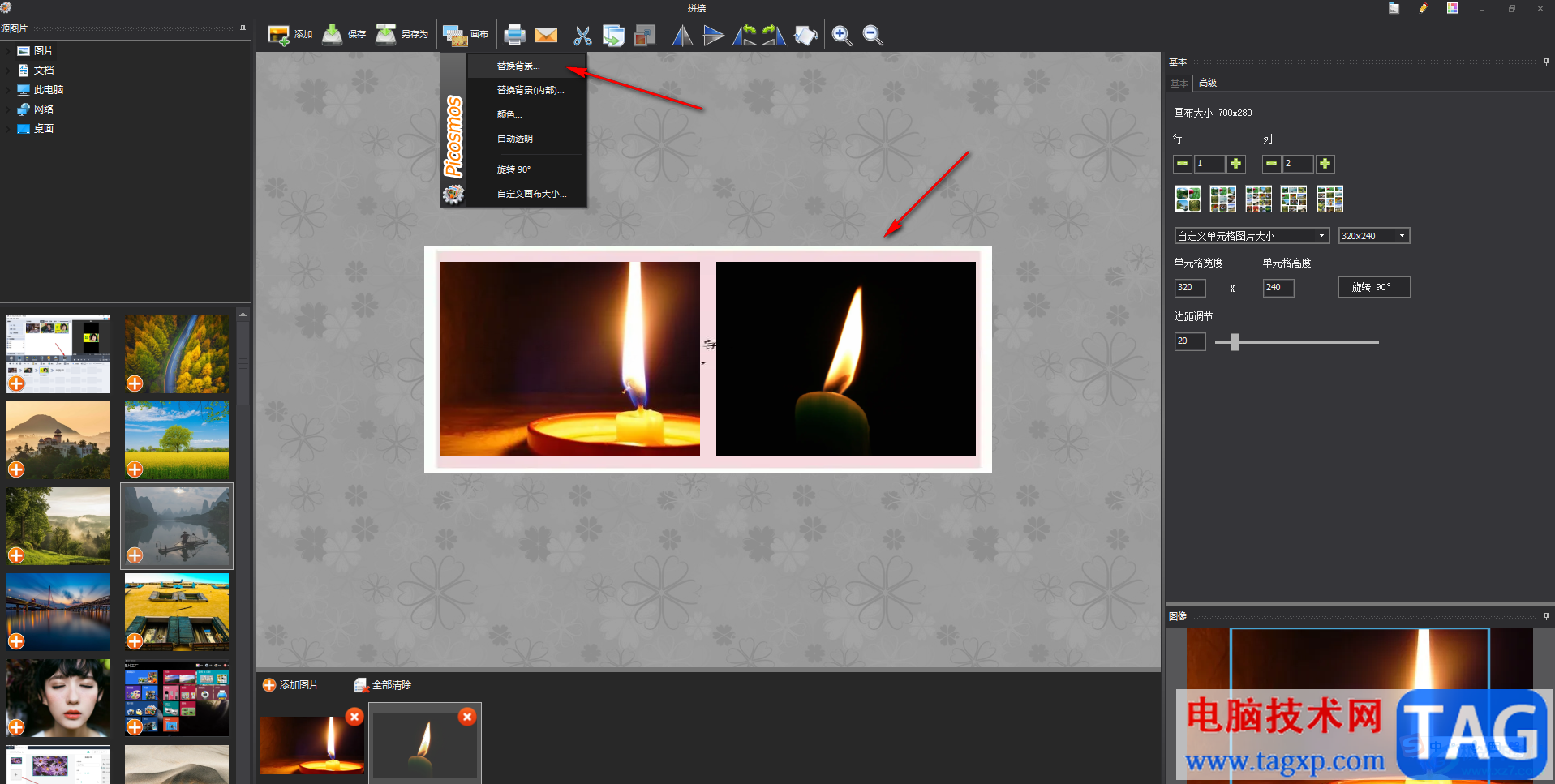The height and width of the screenshot is (784, 1555).
Task: Flip horizontally with the upright triangle mirror icon
Action: [682, 35]
